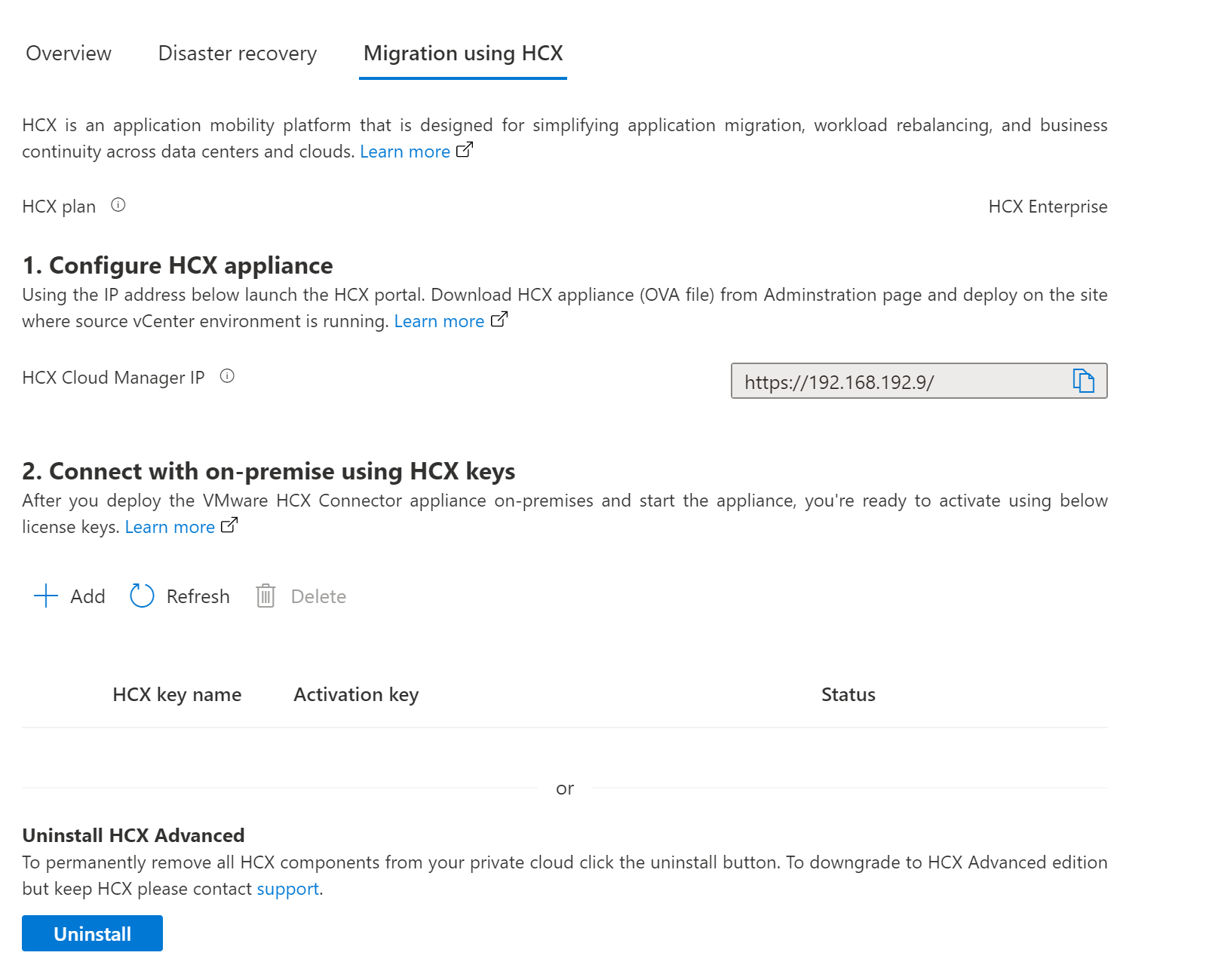The width and height of the screenshot is (1212, 980).
Task: Click the HCX key name column header
Action: click(177, 694)
